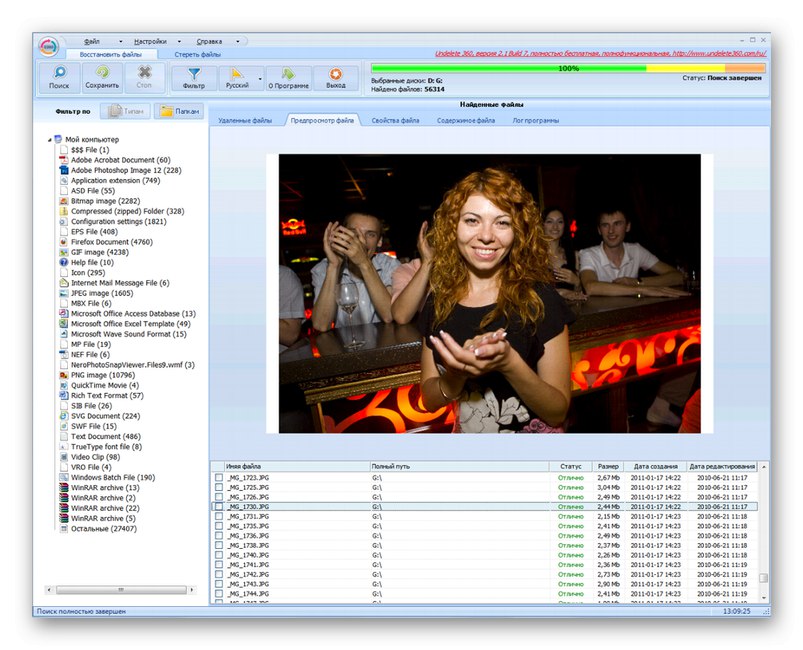This screenshot has width=803, height=650.
Task: Check the box next to _MG_1730.JPG
Action: pos(219,507)
